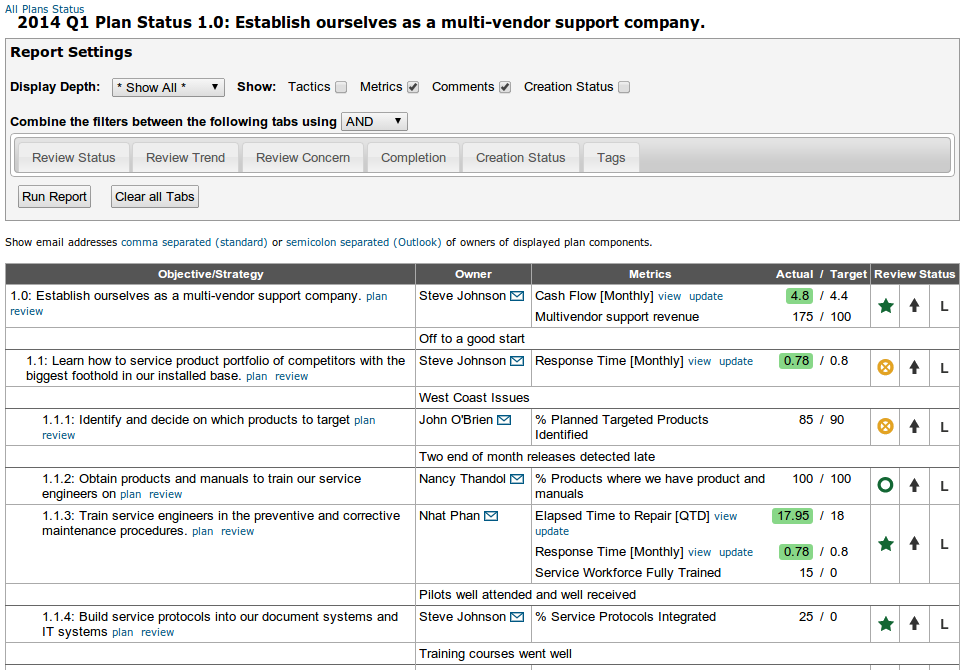The image size is (965, 670).
Task: Click the green 4.8 Cash Flow value
Action: click(x=799, y=296)
